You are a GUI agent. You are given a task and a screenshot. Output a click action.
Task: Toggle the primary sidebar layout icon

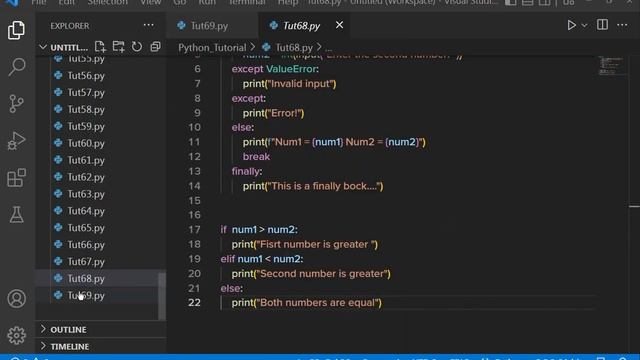click(x=510, y=2)
